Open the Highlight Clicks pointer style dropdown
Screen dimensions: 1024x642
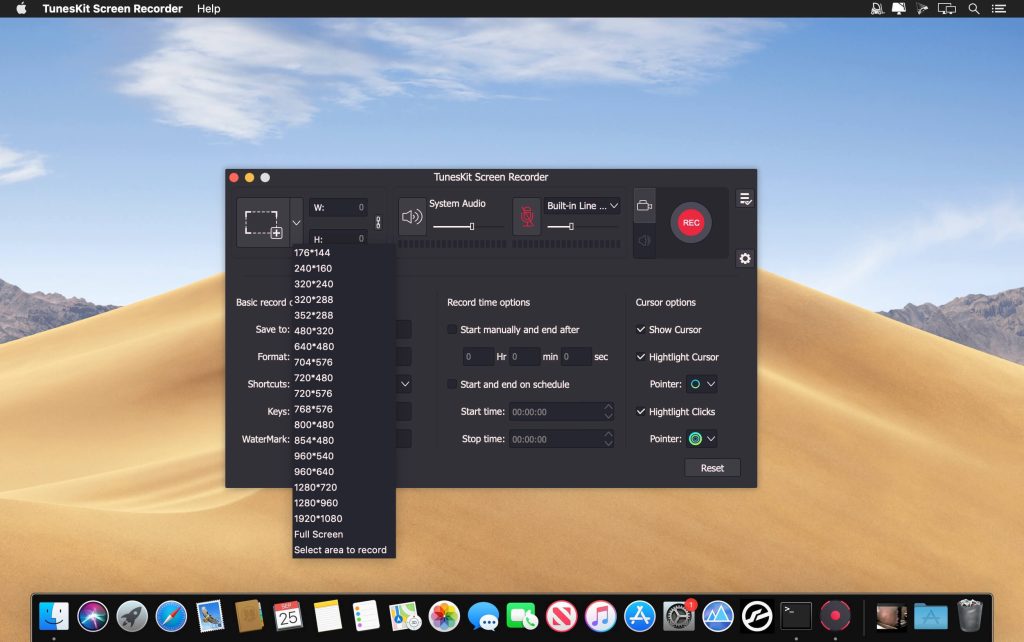click(x=700, y=438)
